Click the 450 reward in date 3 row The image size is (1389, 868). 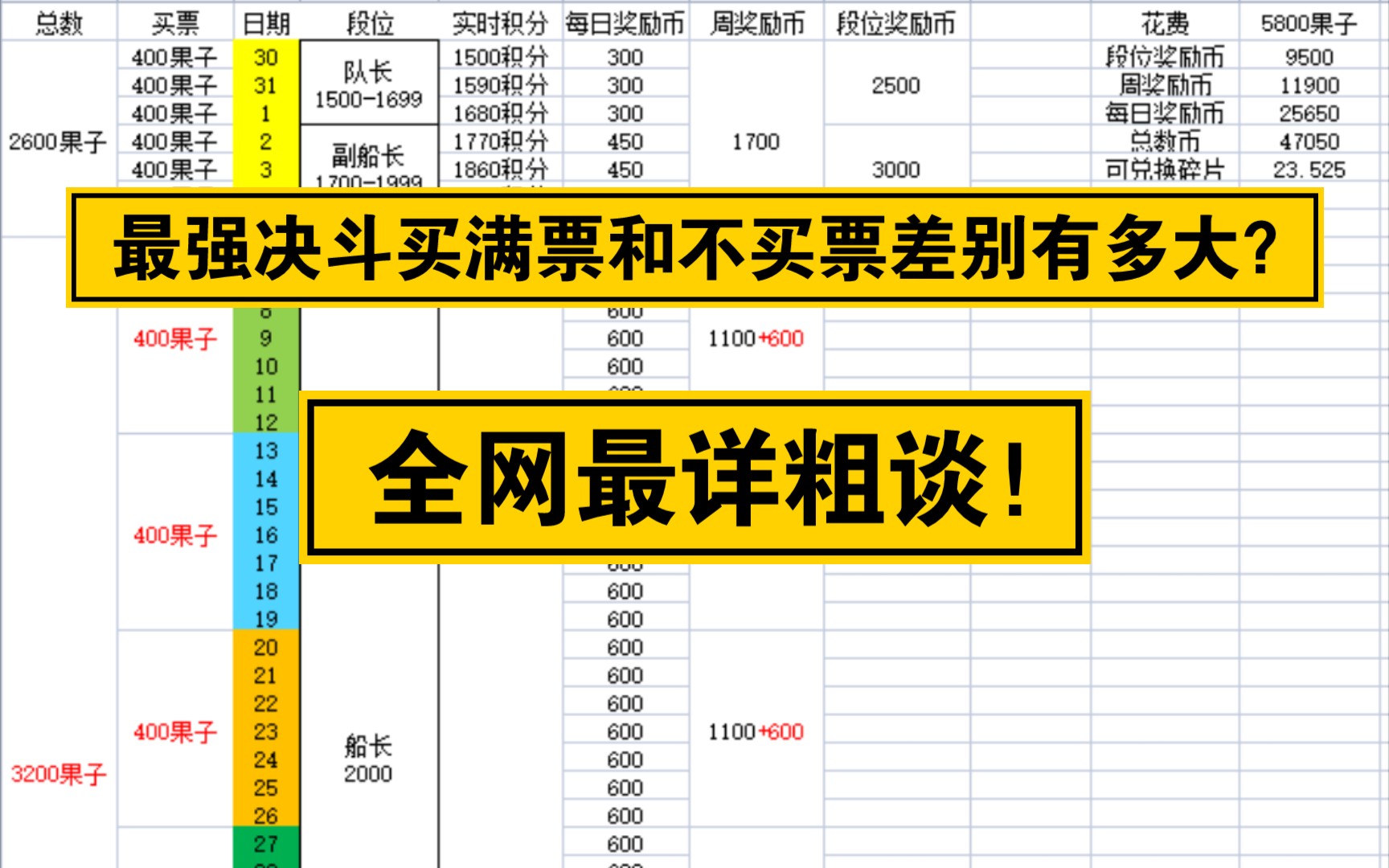tap(625, 170)
